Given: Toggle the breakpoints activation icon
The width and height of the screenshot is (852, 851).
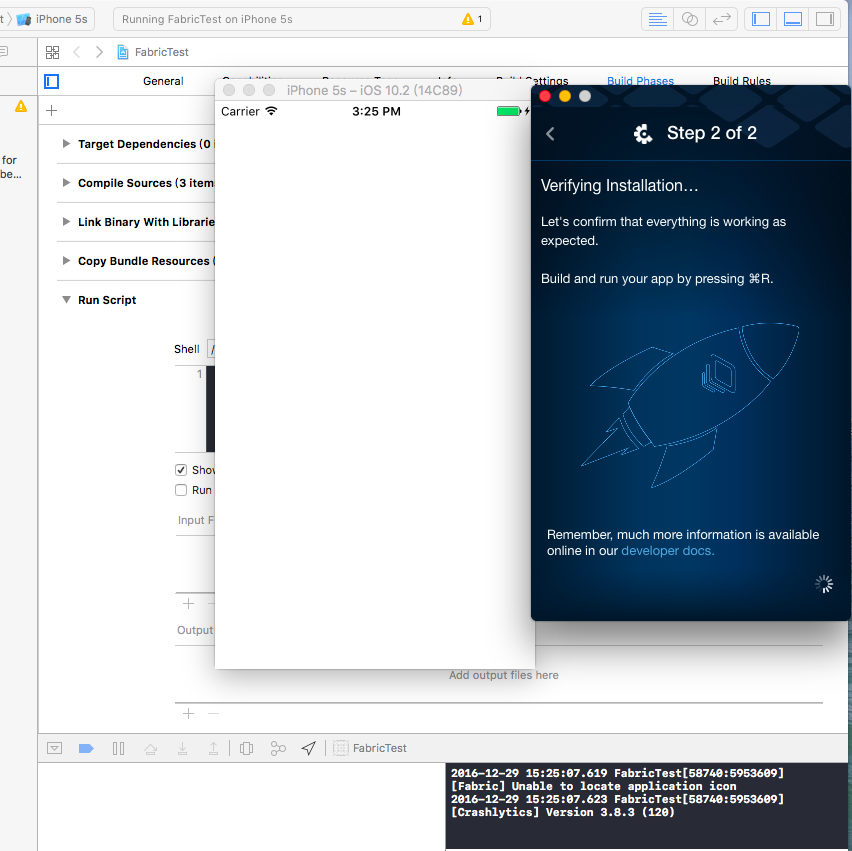Looking at the screenshot, I should pyautogui.click(x=86, y=748).
